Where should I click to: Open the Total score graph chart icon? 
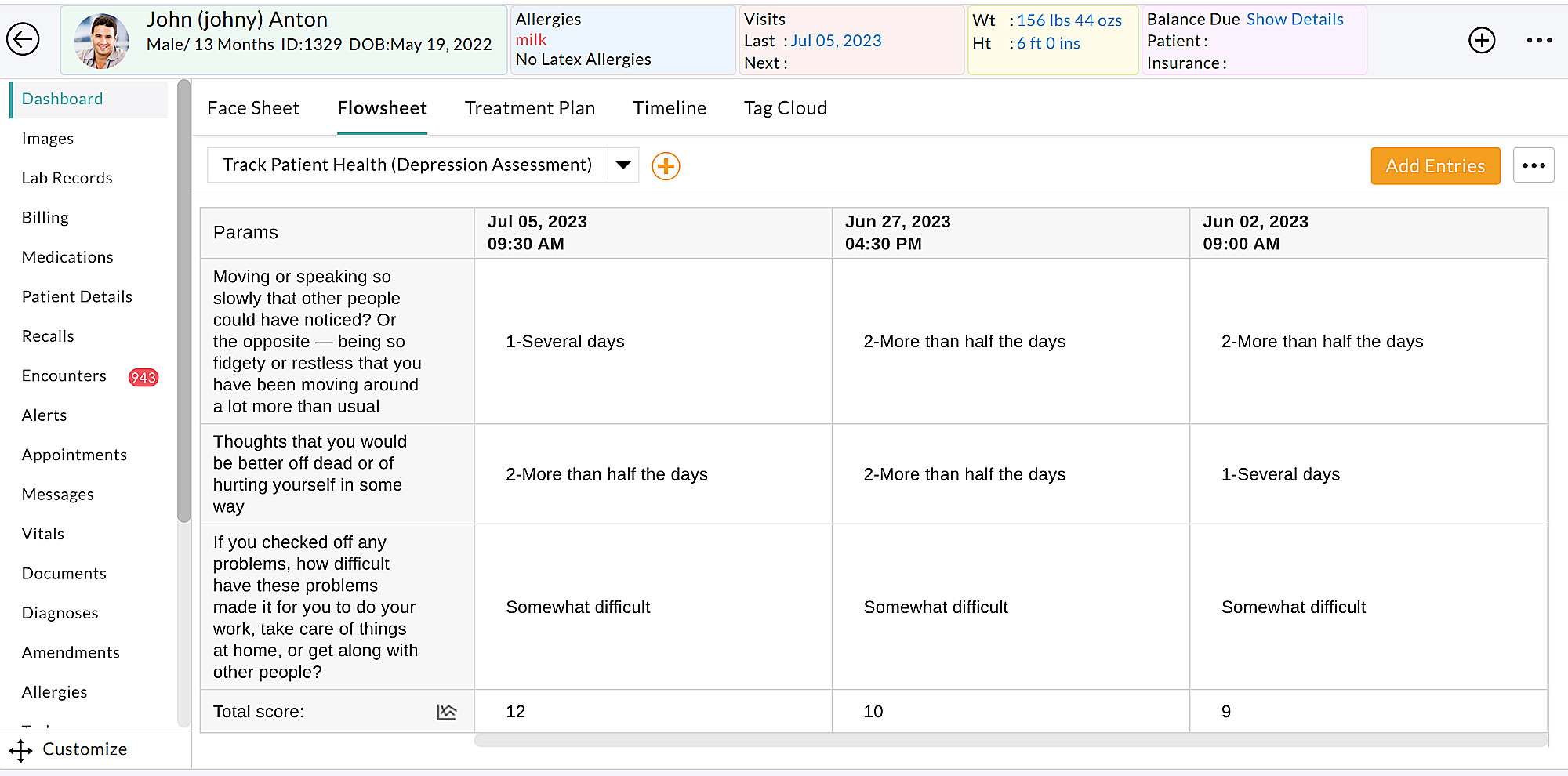point(446,712)
